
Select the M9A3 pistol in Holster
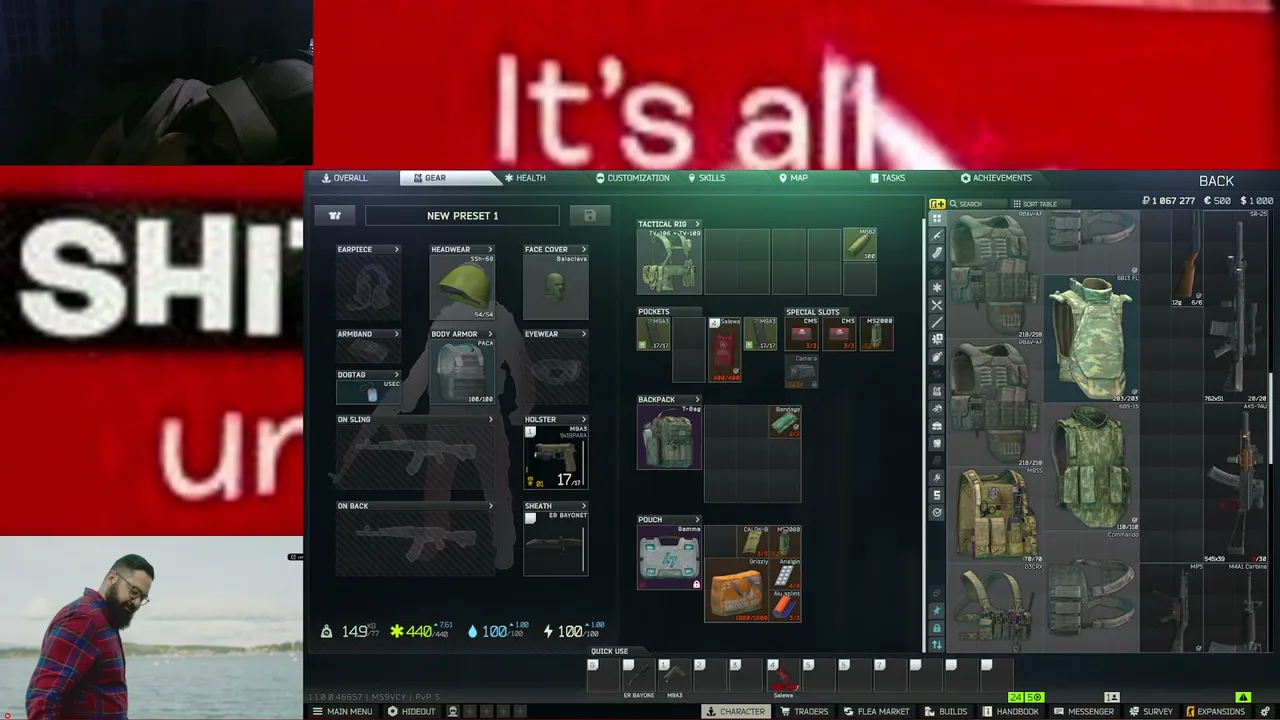[x=556, y=457]
